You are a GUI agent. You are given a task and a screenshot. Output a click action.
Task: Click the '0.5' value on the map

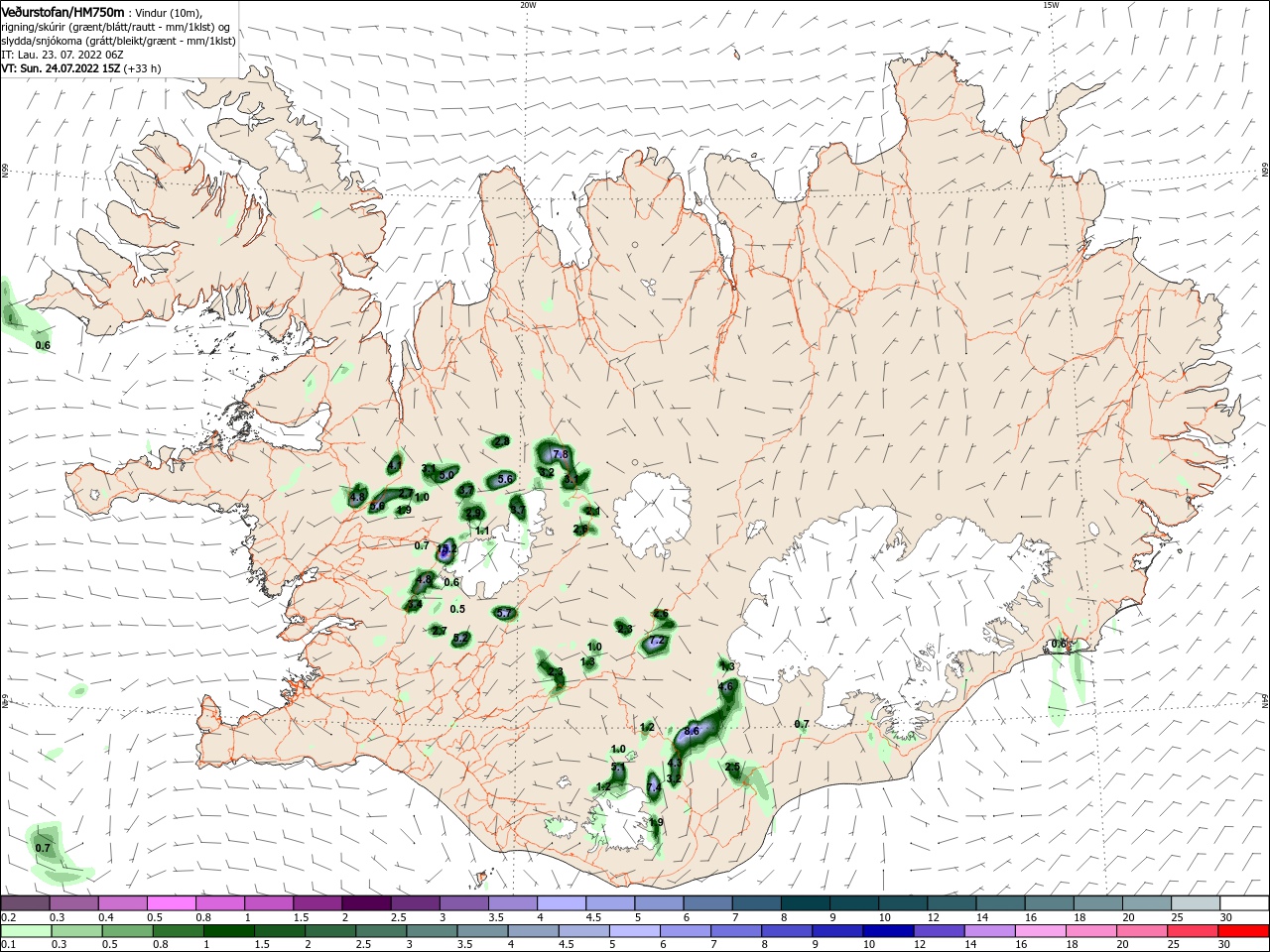click(457, 609)
